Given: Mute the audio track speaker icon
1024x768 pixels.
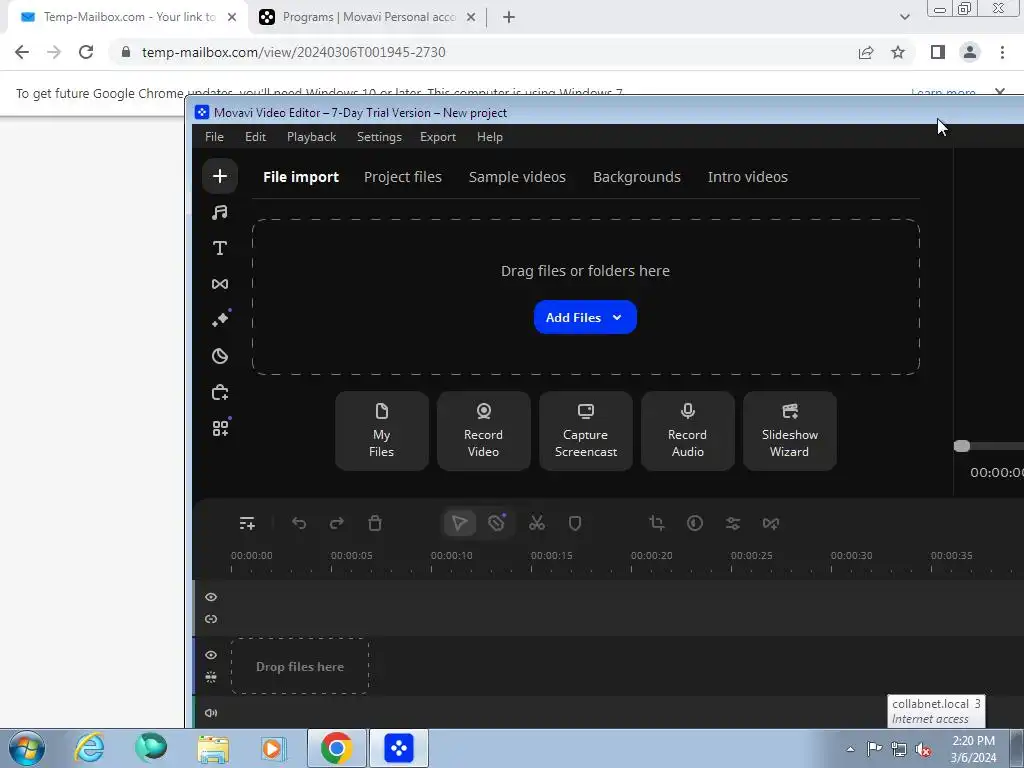Looking at the screenshot, I should click(x=211, y=713).
